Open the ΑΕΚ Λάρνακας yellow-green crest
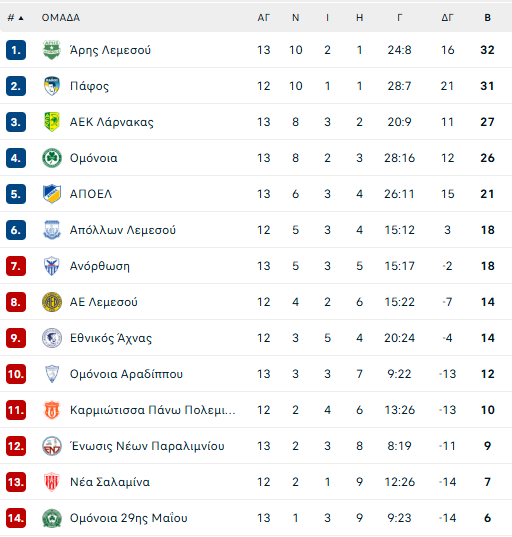The height and width of the screenshot is (537, 512). 52,122
